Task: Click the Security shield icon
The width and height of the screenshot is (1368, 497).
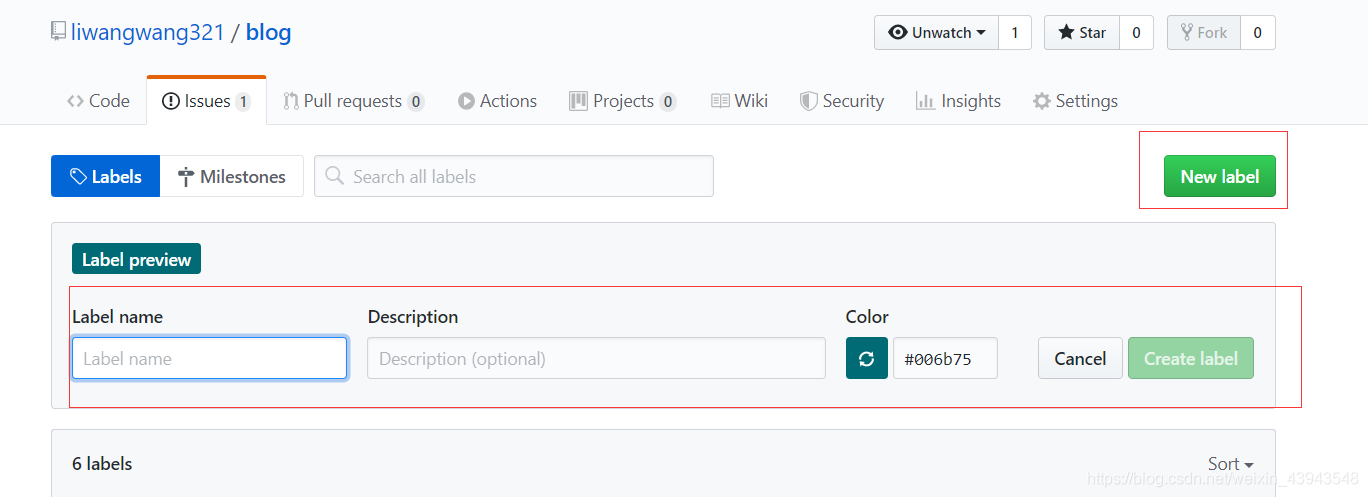Action: click(x=809, y=101)
